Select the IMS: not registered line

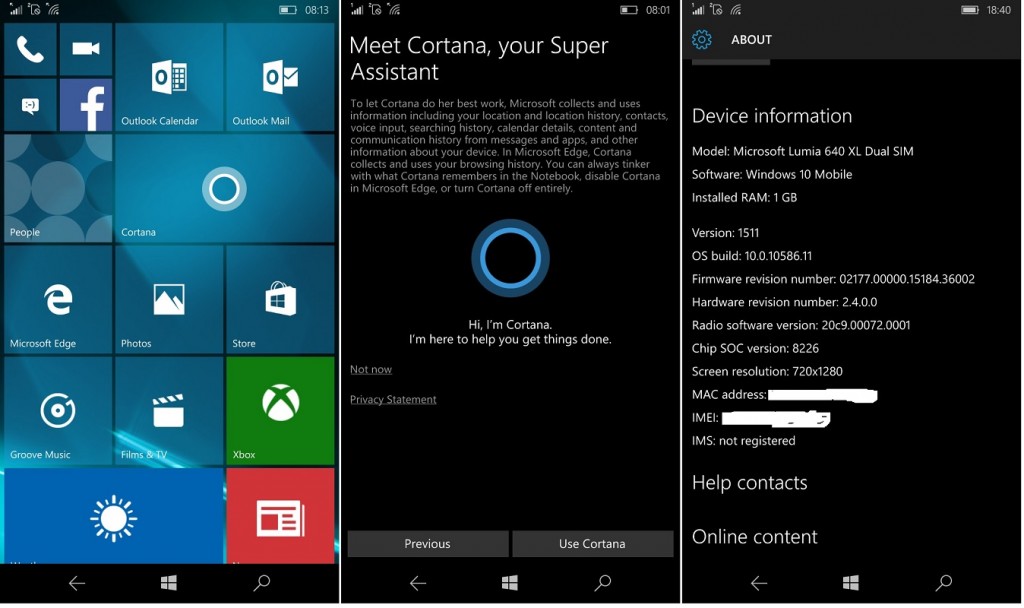[x=744, y=441]
